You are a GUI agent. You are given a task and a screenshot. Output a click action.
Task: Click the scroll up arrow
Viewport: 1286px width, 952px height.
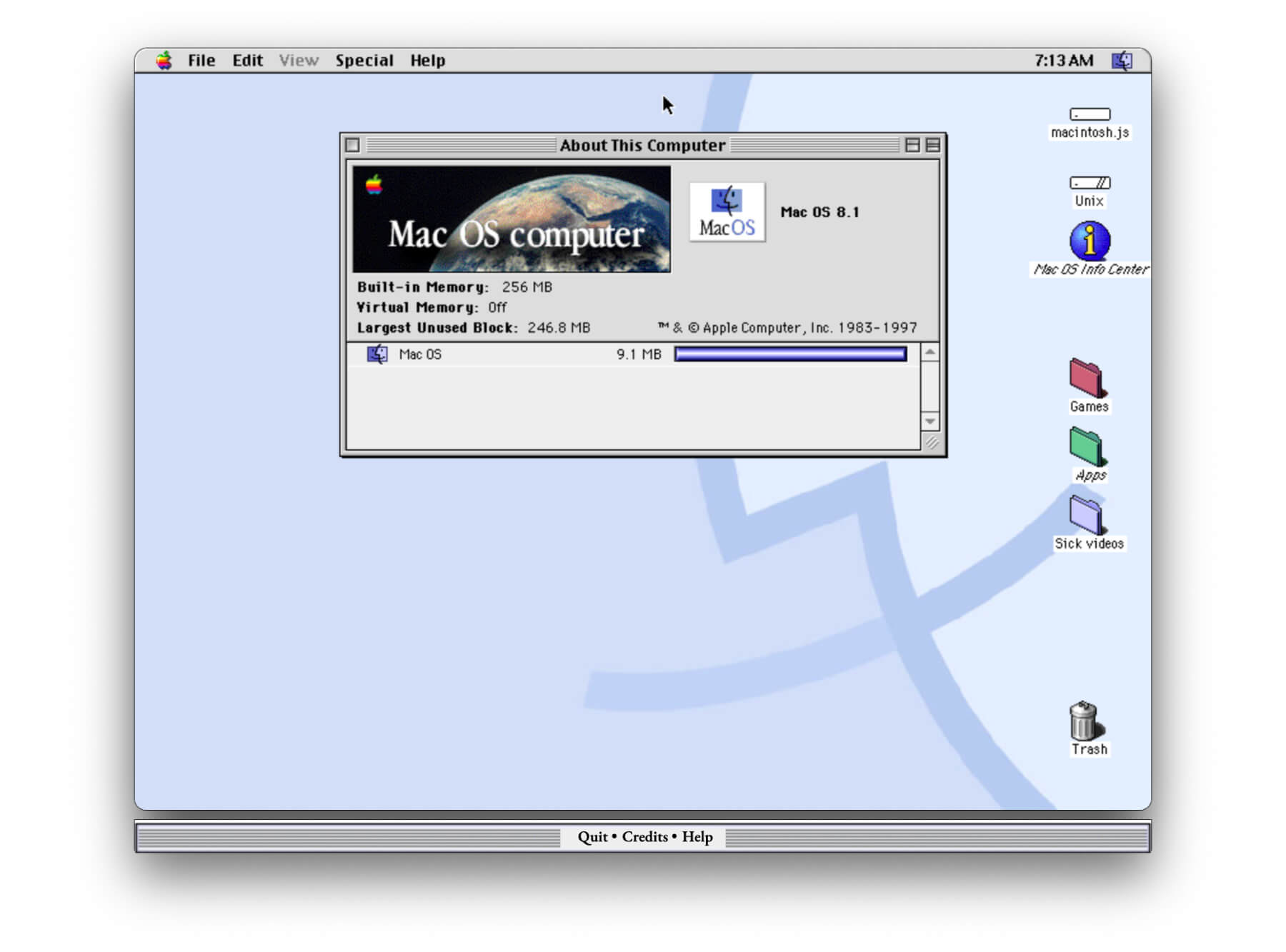point(929,353)
